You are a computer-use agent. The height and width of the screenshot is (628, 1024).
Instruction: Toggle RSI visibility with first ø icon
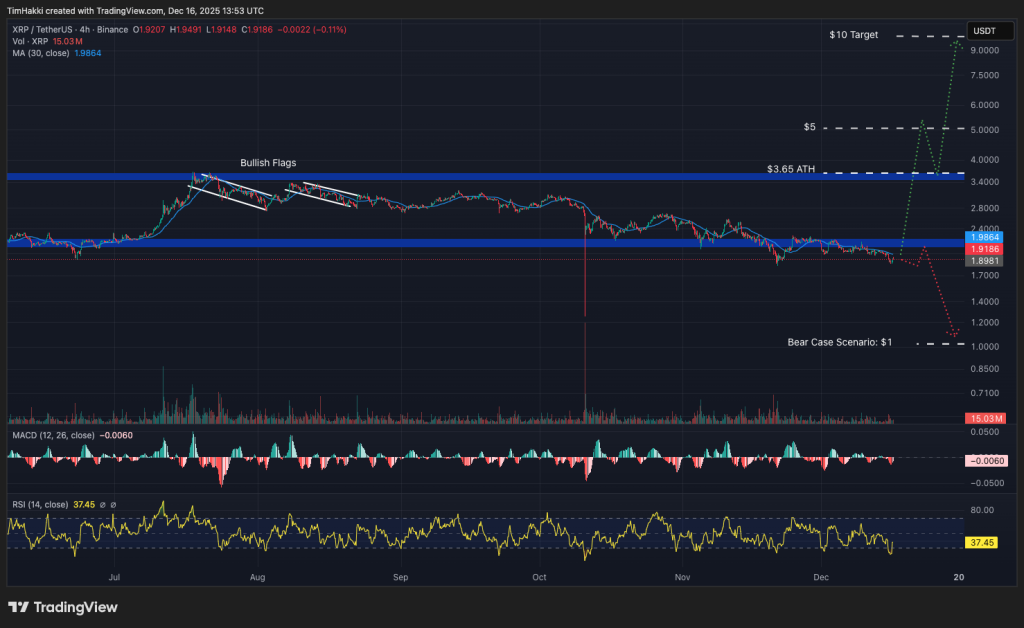pos(104,505)
